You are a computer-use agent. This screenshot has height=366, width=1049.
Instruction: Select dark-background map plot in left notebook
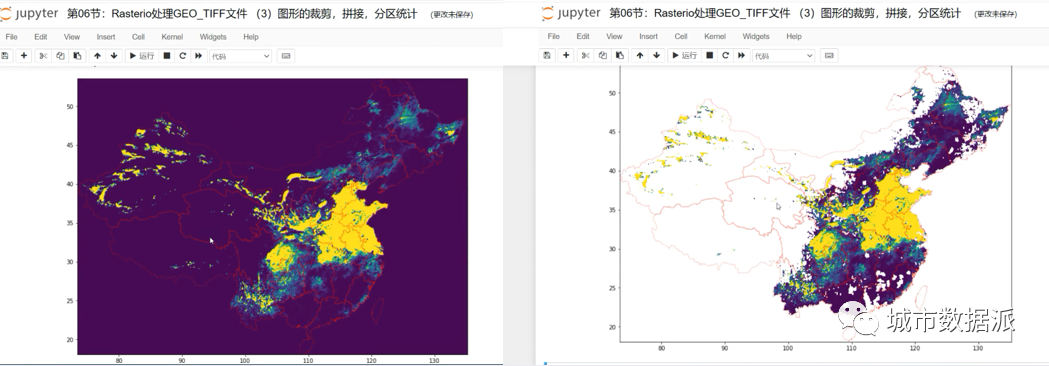point(272,216)
